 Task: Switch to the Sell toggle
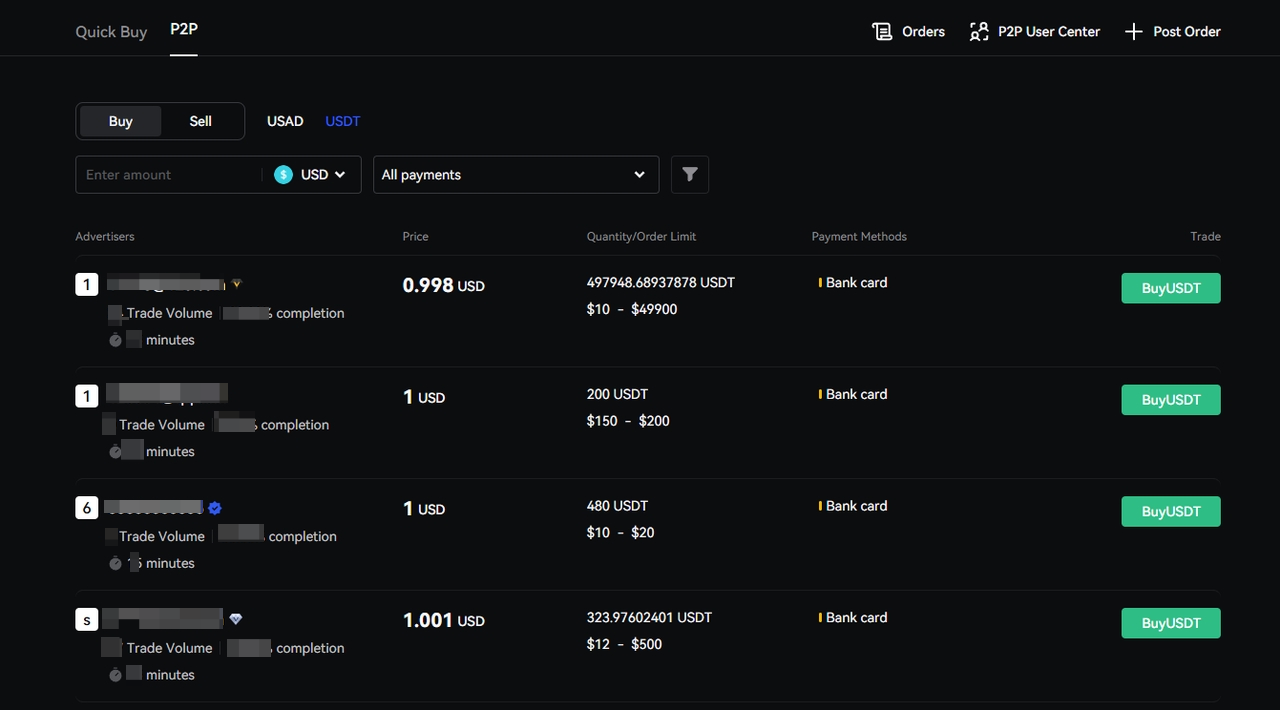point(201,121)
